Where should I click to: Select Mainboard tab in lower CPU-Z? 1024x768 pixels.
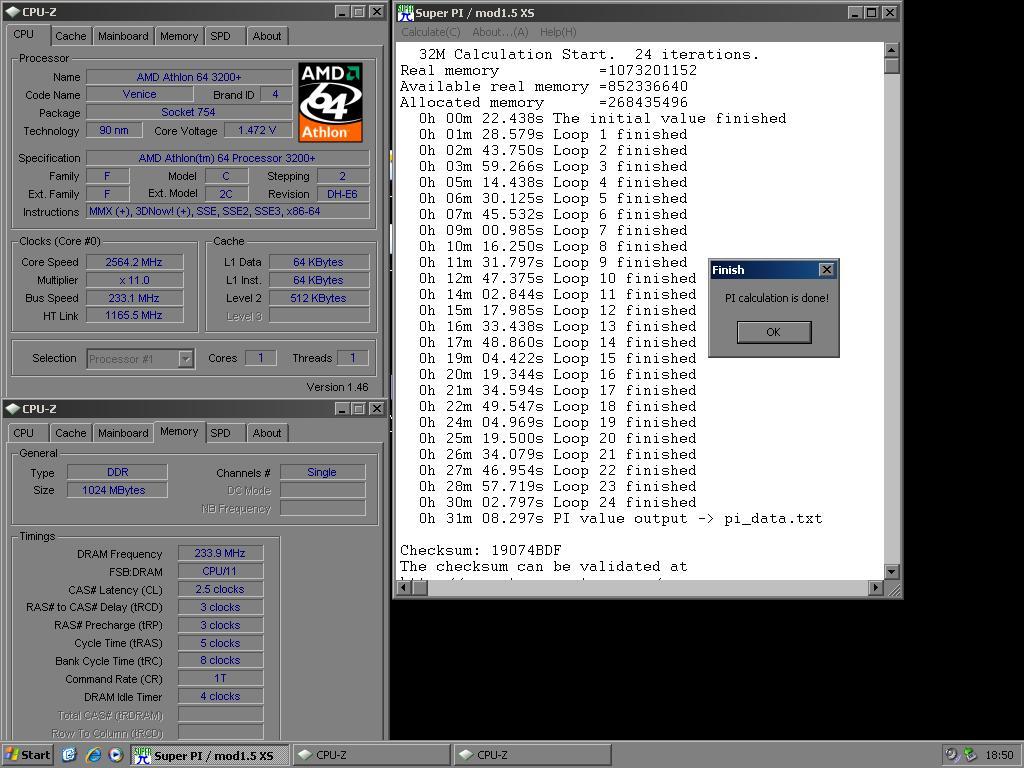pos(123,433)
